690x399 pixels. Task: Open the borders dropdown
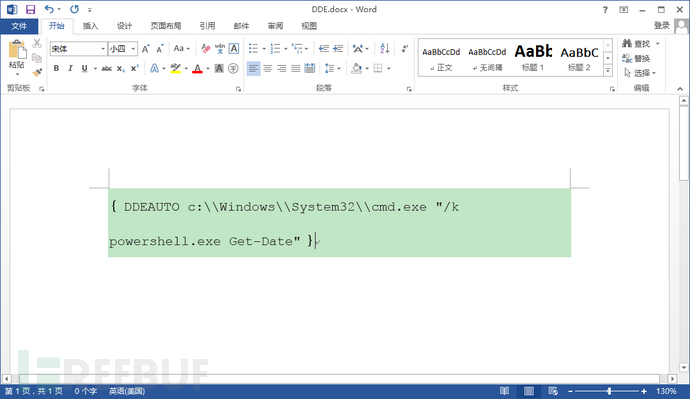tap(389, 69)
